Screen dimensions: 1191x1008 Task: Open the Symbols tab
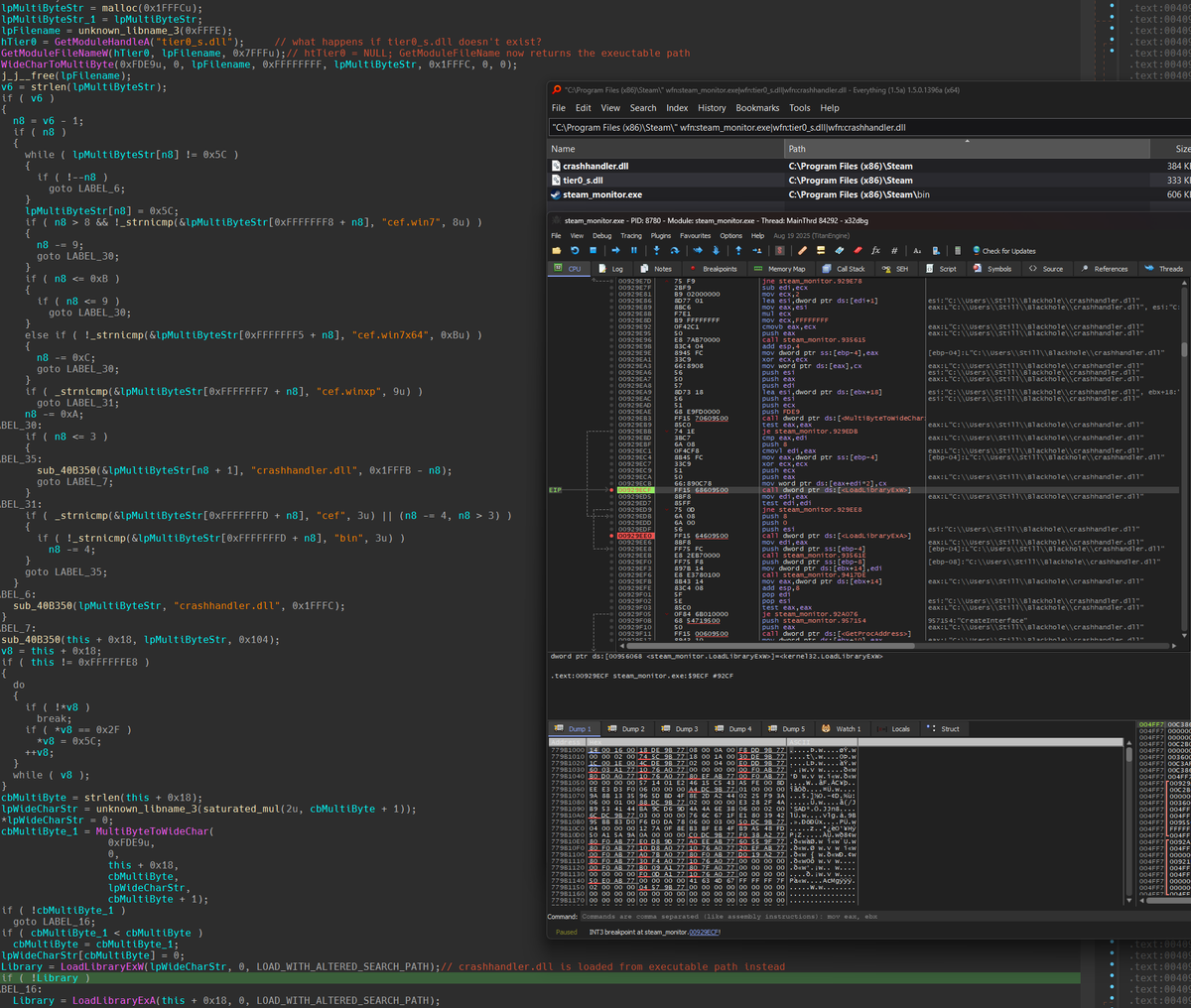point(992,269)
